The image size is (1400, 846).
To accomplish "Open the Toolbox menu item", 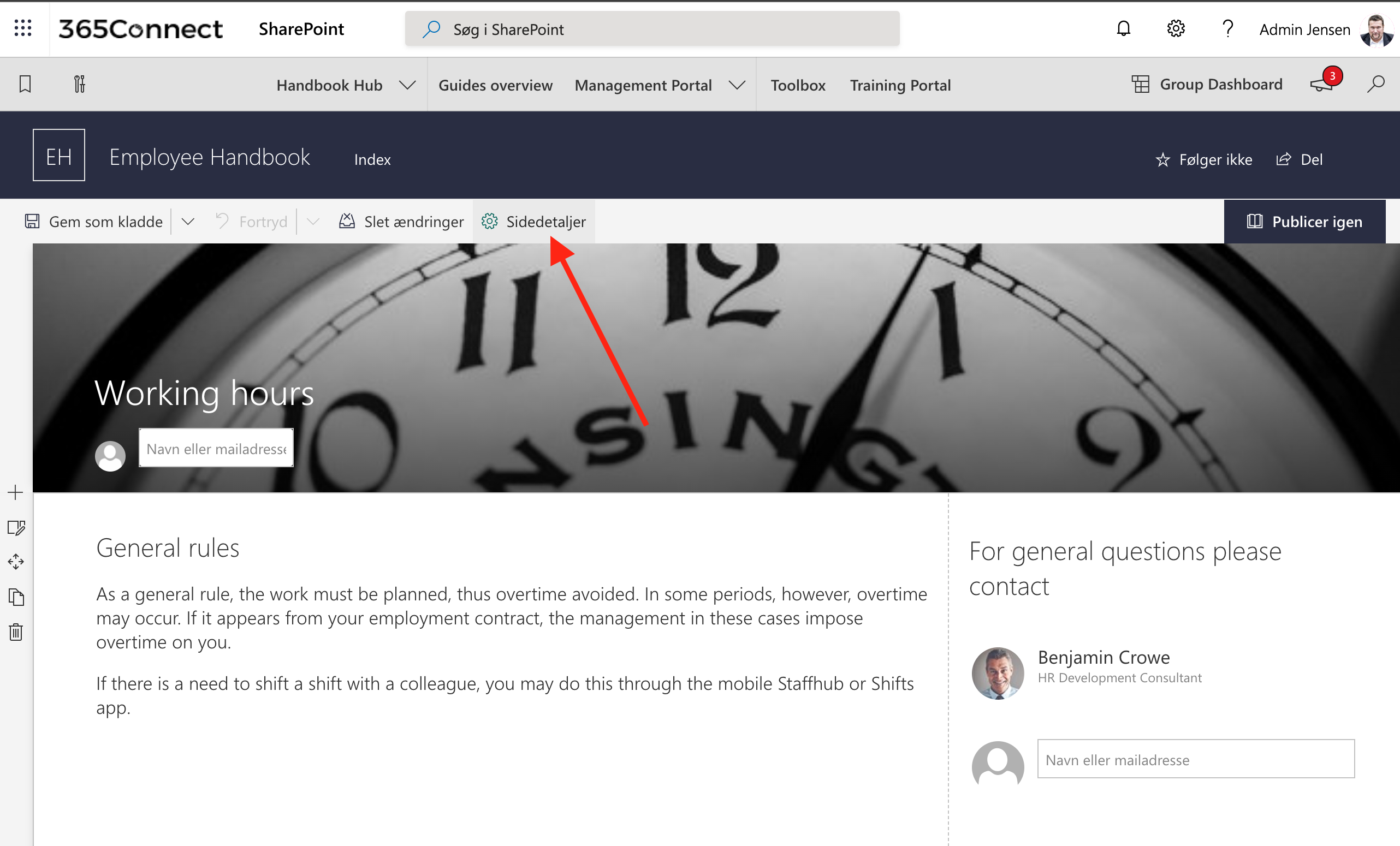I will 798,85.
